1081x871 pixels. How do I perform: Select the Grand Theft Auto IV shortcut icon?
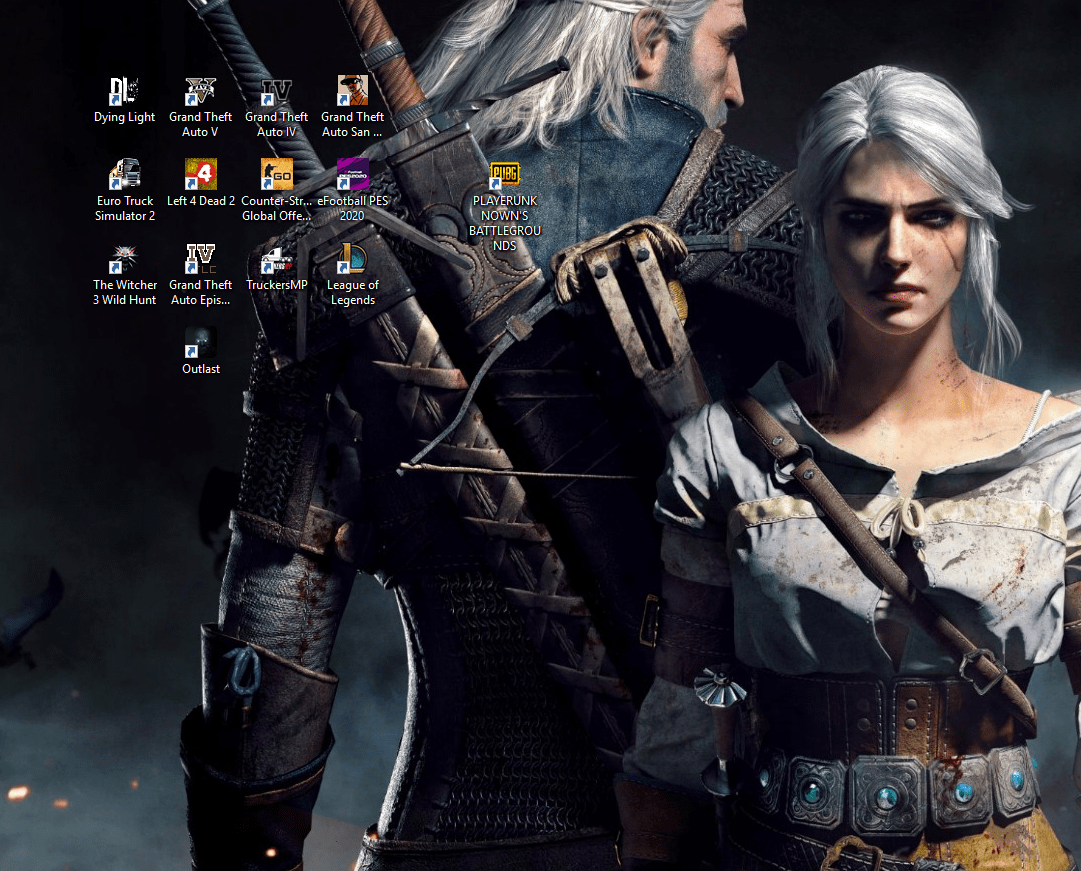[276, 91]
